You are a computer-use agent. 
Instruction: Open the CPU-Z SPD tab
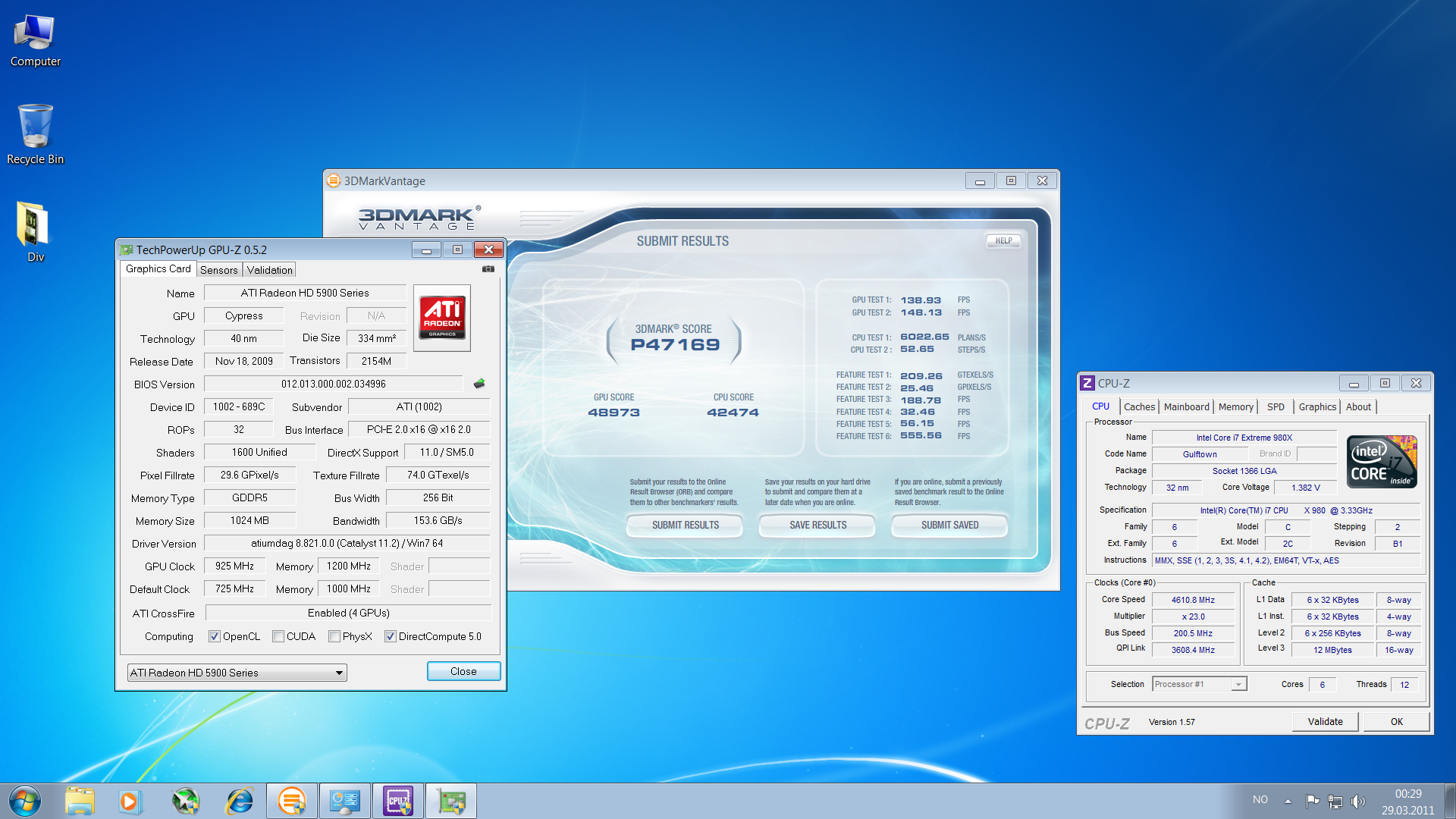pyautogui.click(x=1276, y=406)
